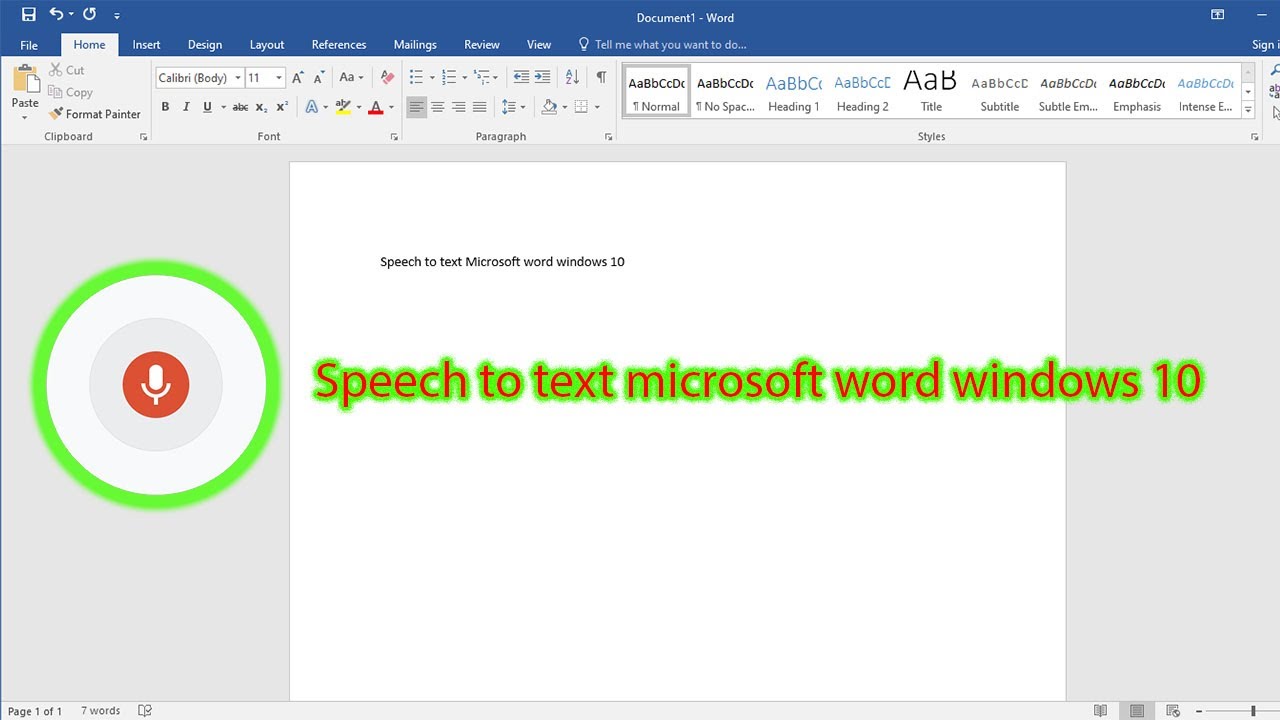The height and width of the screenshot is (720, 1280).
Task: Click the Redo/Repeat button
Action: point(90,15)
